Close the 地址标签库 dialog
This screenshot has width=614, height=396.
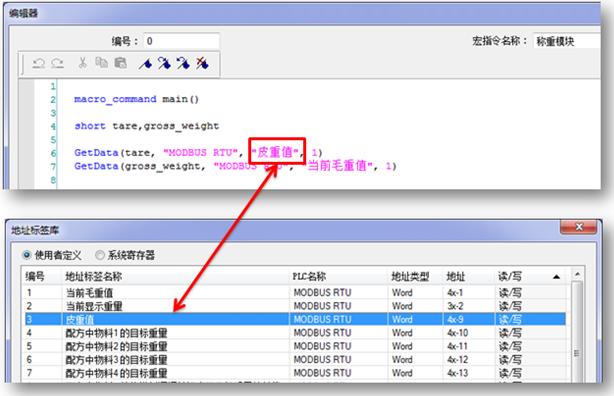pyautogui.click(x=579, y=227)
